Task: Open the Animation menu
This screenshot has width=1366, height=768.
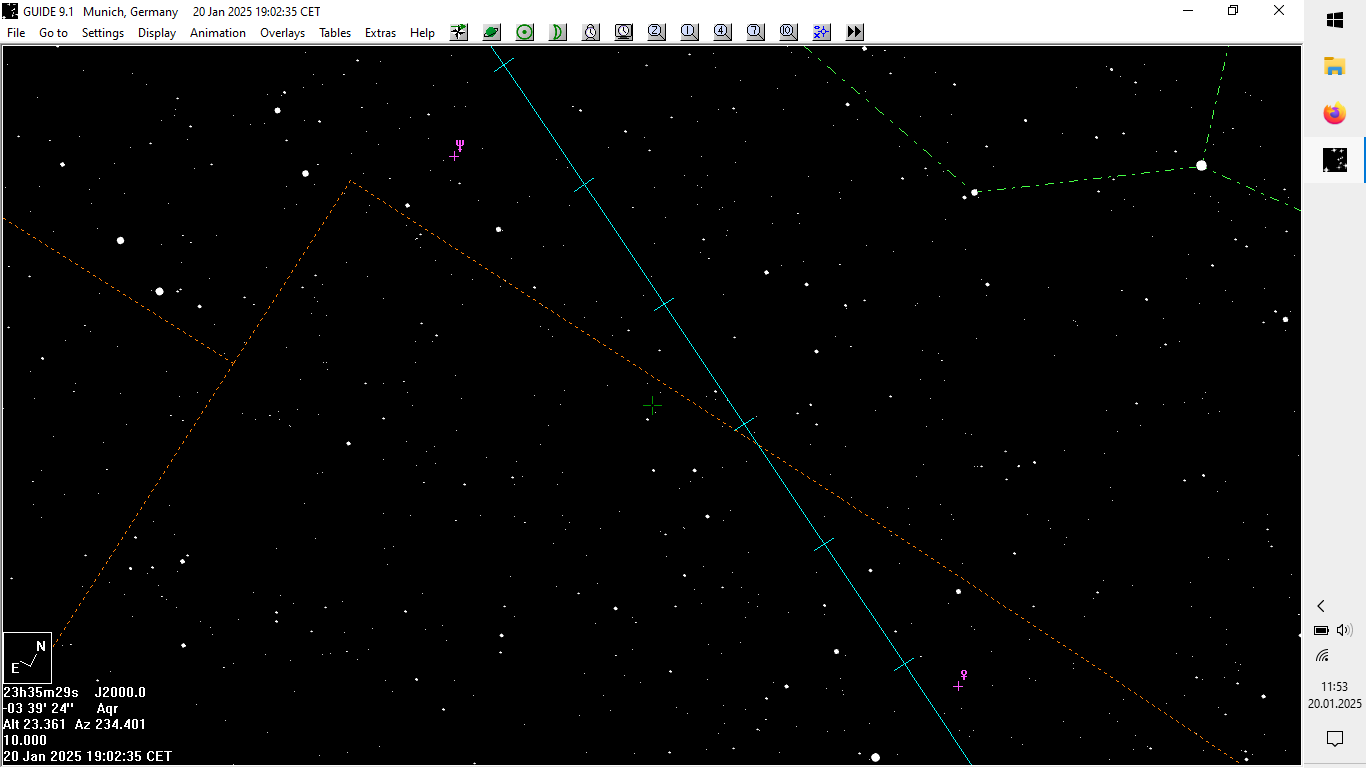Action: 218,33
